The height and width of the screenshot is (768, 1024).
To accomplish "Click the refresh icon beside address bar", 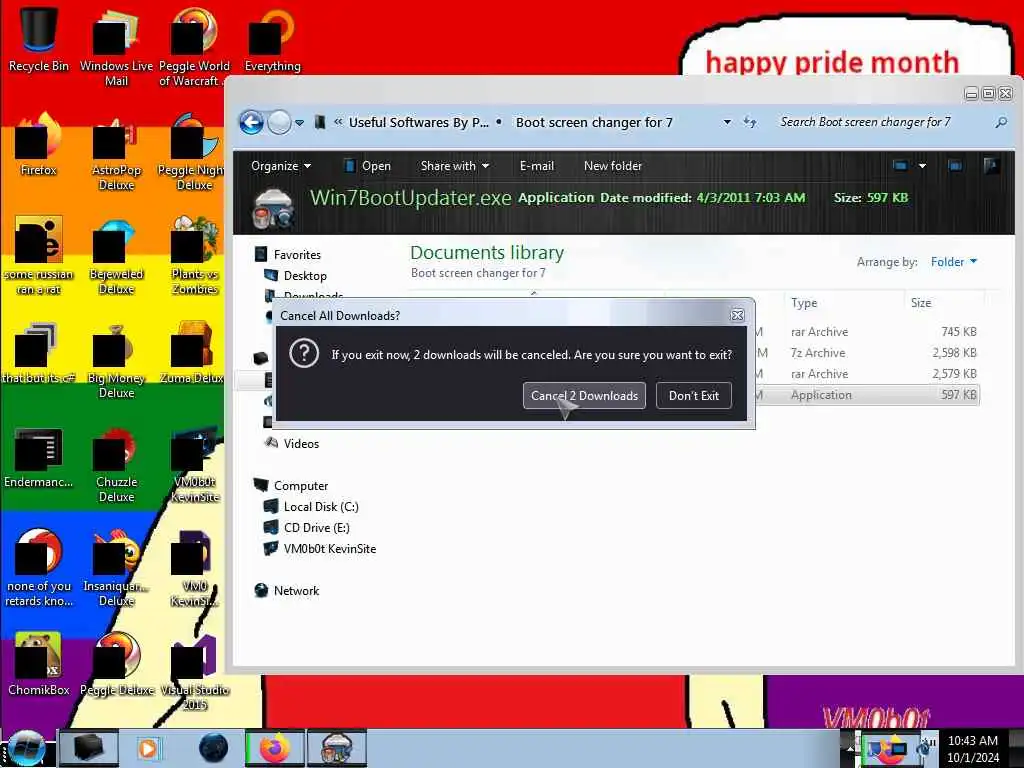I will (750, 122).
